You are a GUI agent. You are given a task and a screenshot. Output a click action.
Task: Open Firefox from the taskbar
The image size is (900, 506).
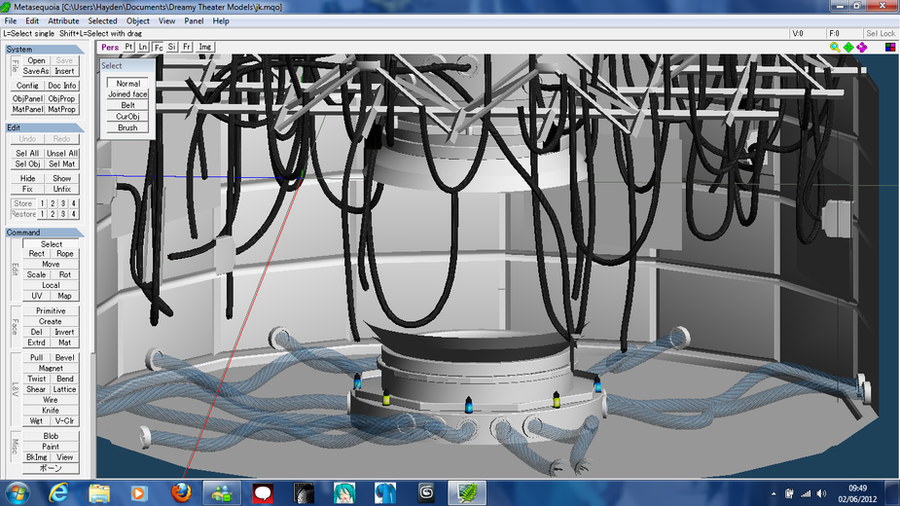(x=181, y=493)
